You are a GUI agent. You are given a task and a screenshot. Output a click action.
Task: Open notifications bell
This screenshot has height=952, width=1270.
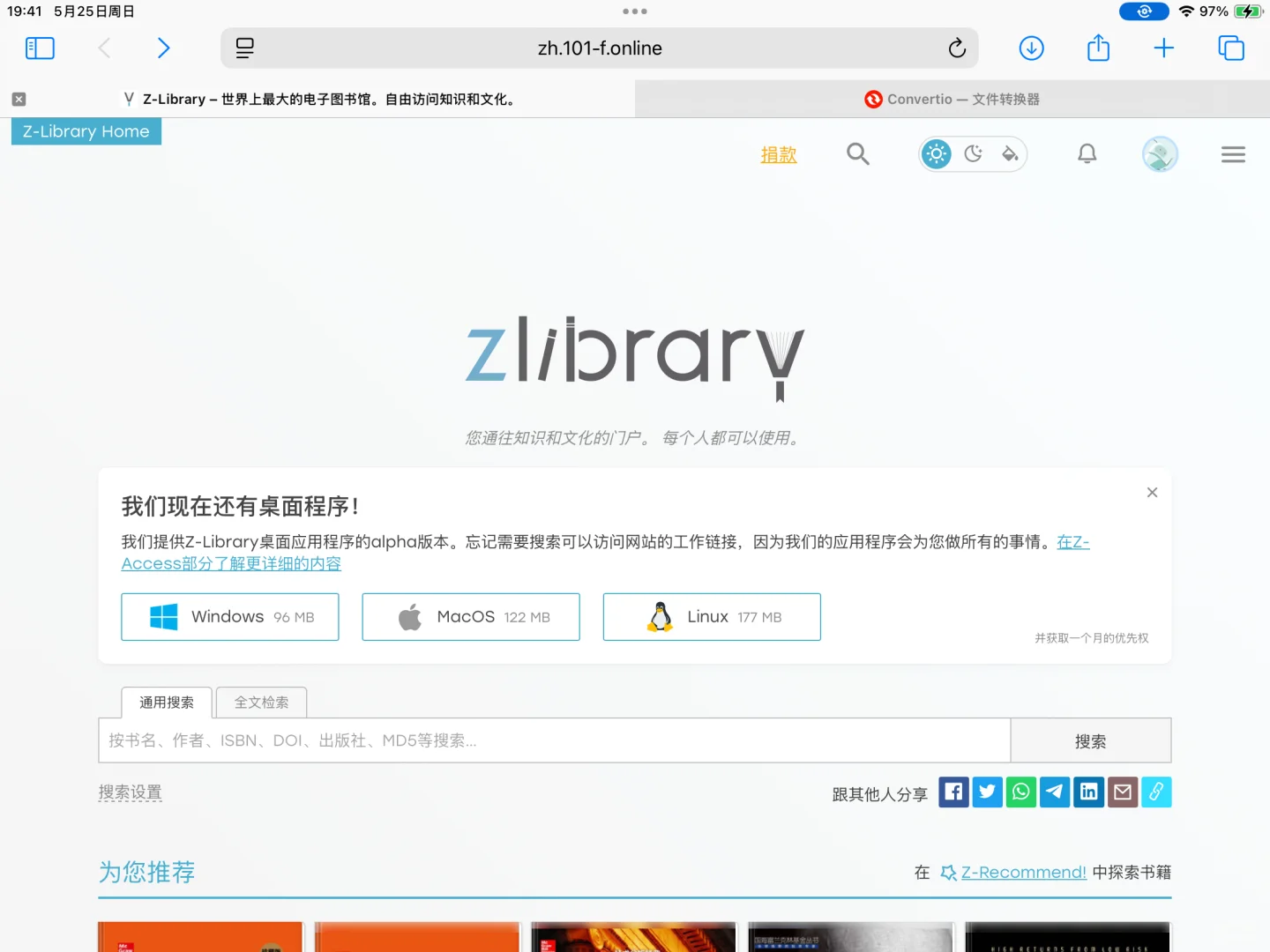pos(1087,154)
